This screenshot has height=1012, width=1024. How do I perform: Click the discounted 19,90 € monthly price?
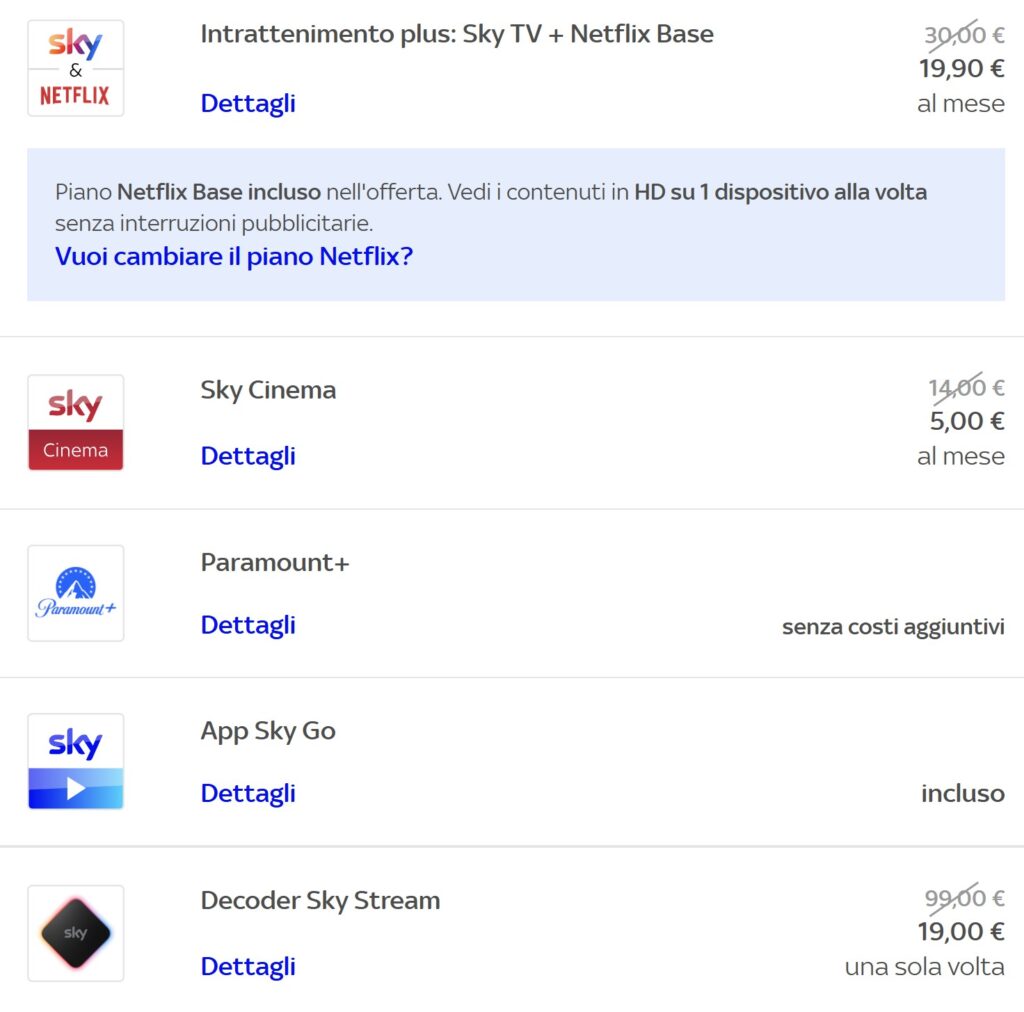coord(960,68)
